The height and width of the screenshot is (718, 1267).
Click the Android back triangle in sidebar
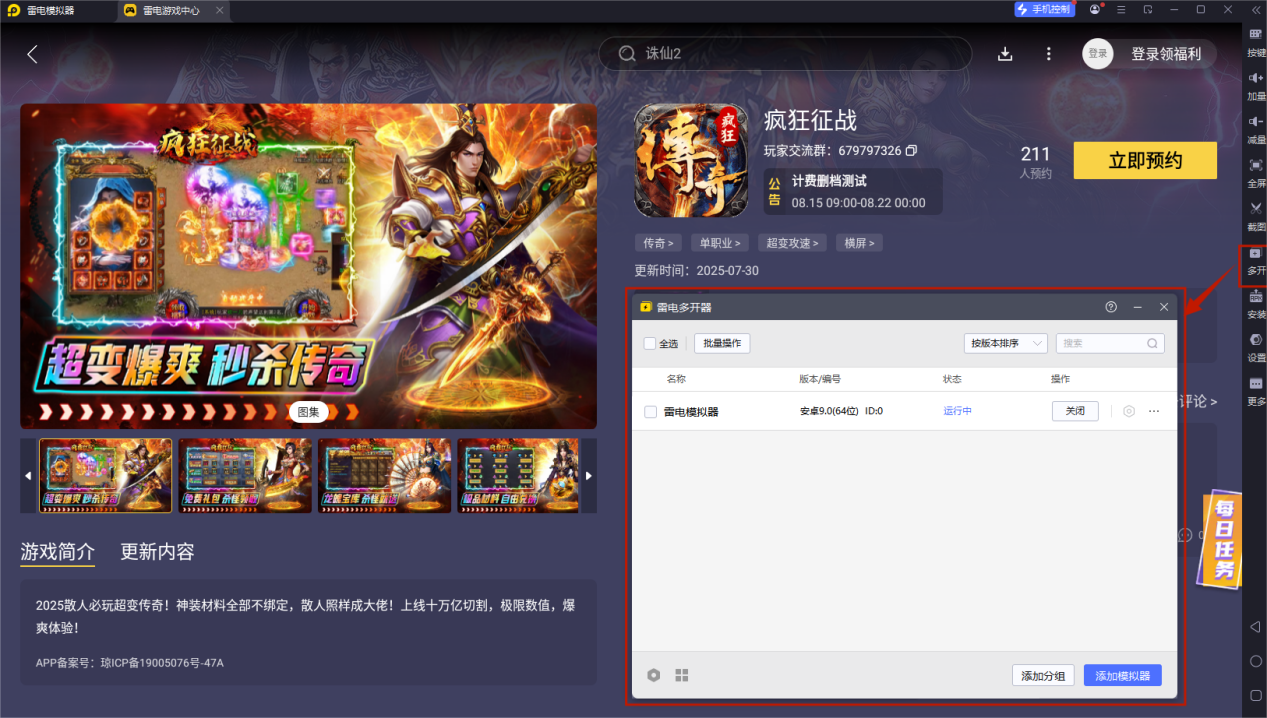click(x=1256, y=626)
